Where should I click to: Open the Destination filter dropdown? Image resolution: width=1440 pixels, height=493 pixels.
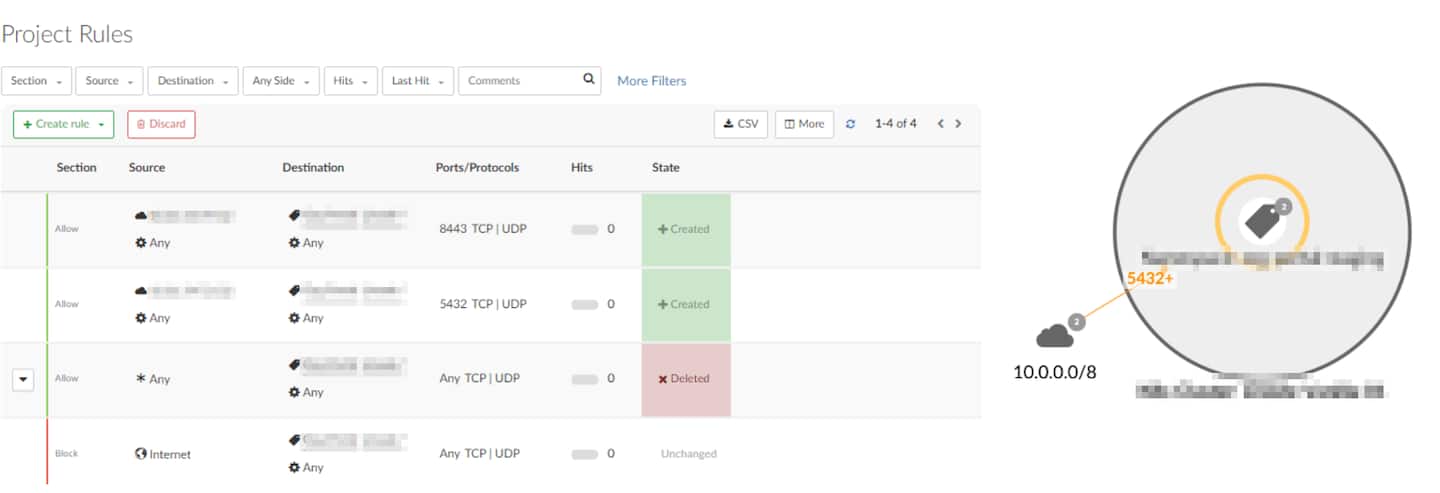(193, 81)
